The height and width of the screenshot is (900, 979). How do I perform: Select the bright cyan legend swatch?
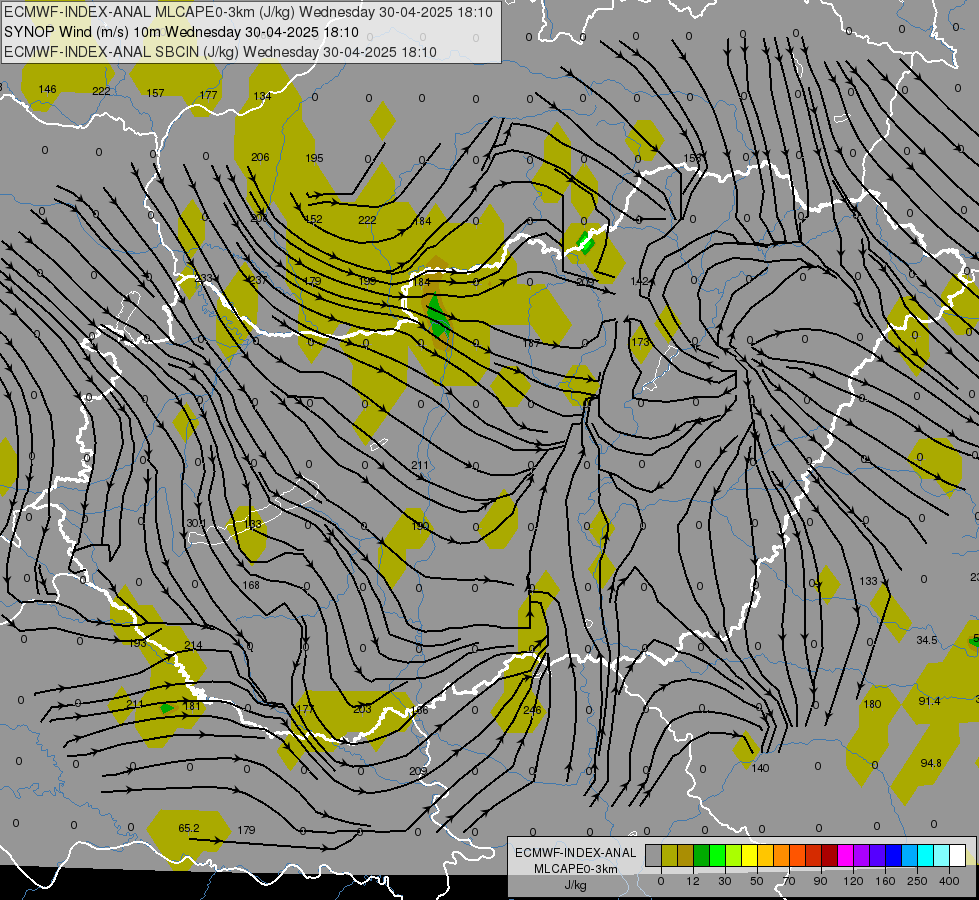click(925, 855)
